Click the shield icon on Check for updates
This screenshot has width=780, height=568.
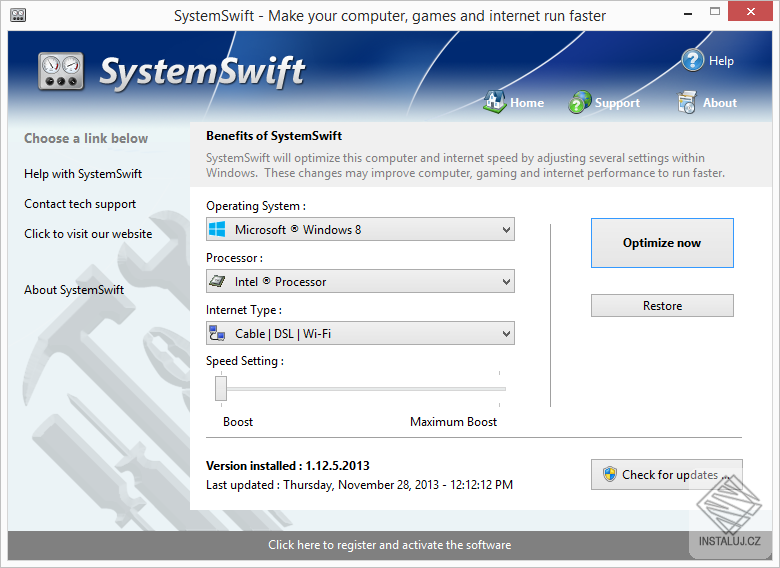point(609,474)
